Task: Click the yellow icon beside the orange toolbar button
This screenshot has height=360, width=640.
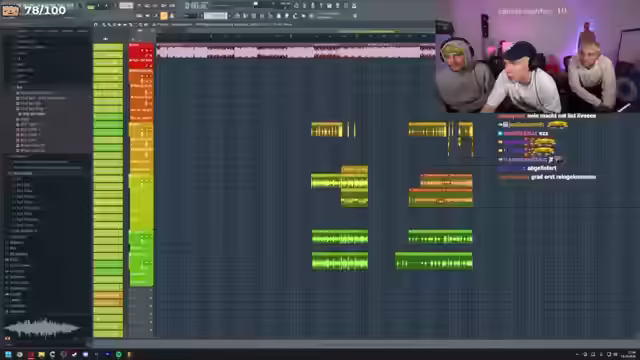Action: pyautogui.click(x=172, y=16)
